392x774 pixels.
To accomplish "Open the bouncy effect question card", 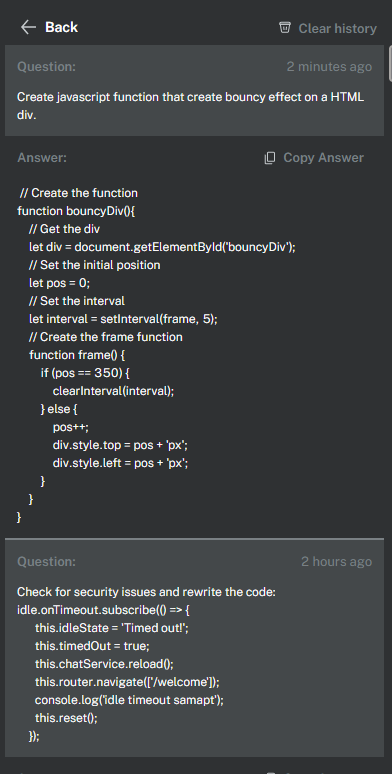I will (195, 90).
